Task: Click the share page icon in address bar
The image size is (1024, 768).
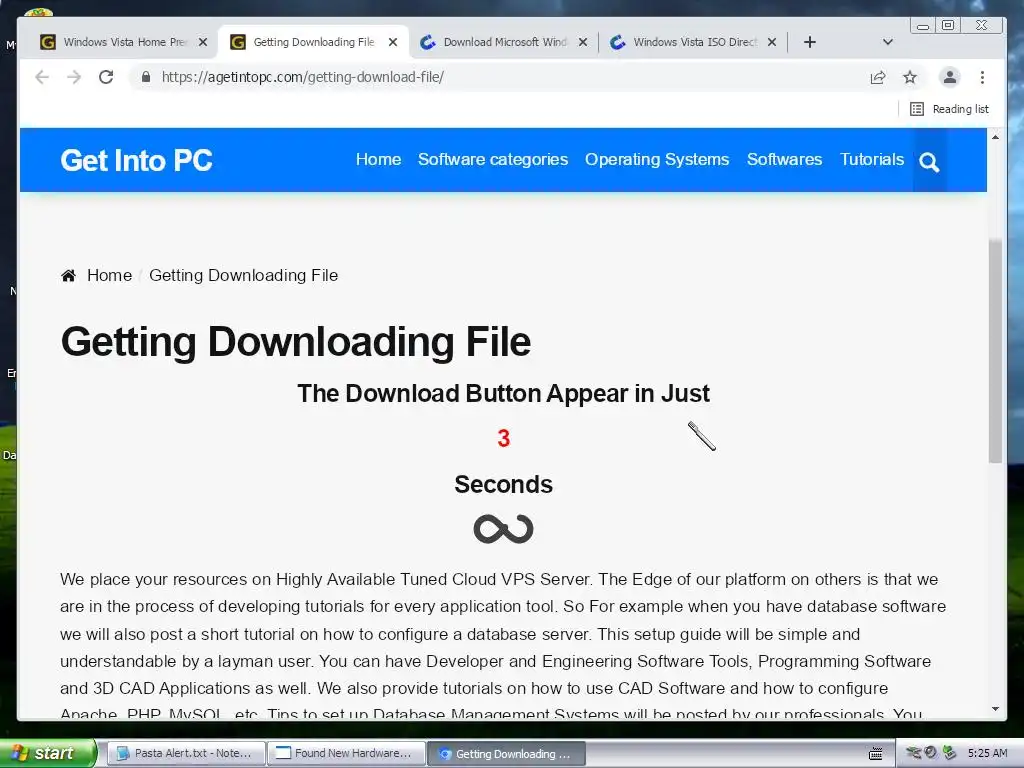Action: [878, 78]
